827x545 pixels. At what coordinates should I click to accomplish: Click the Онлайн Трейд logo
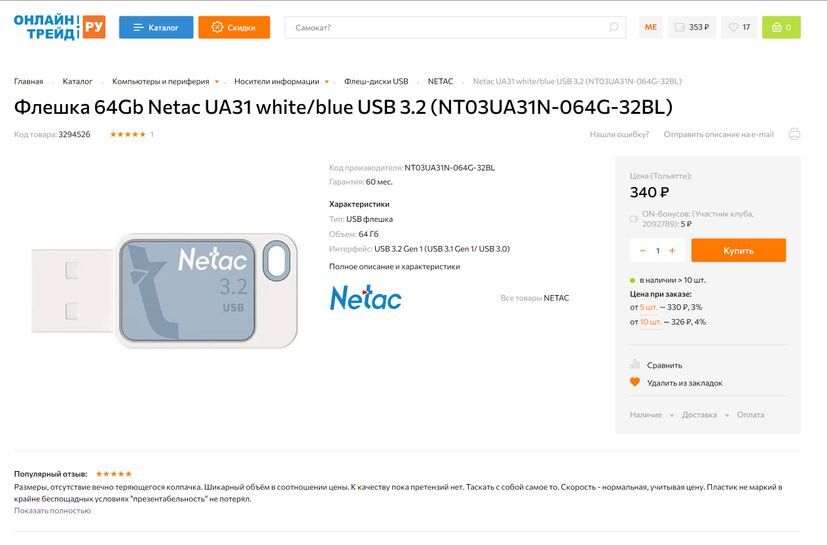59,27
